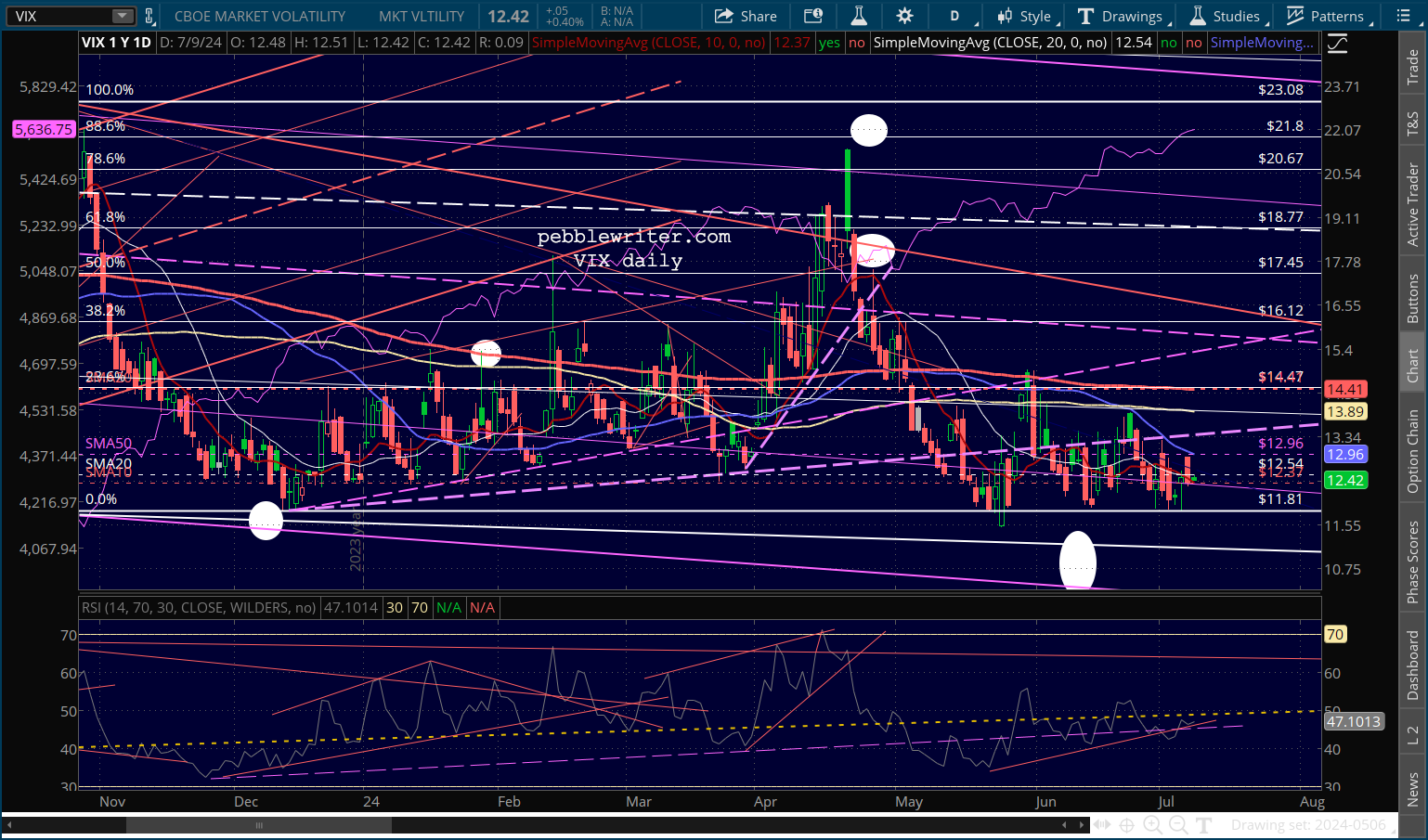
Task: Click the flask icon beside Share
Action: tap(859, 16)
